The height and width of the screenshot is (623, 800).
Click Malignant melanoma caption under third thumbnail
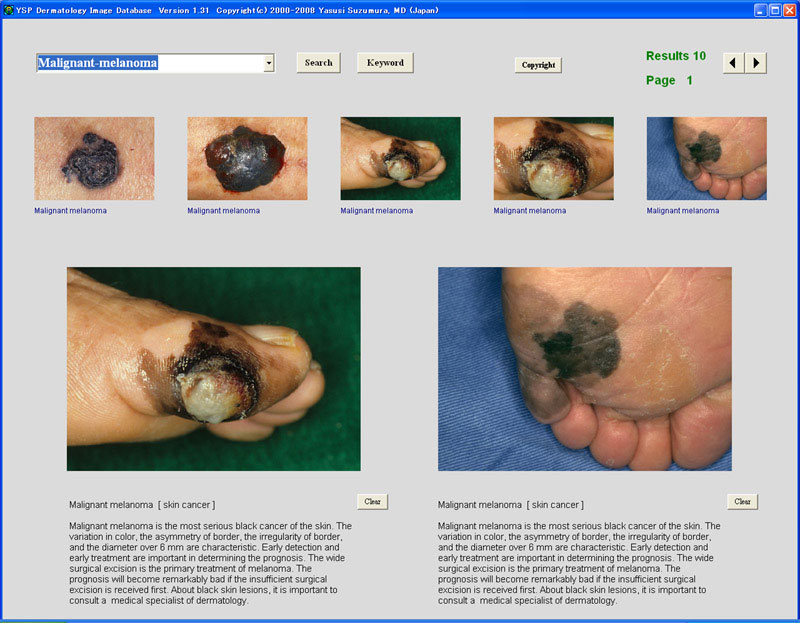pos(377,211)
